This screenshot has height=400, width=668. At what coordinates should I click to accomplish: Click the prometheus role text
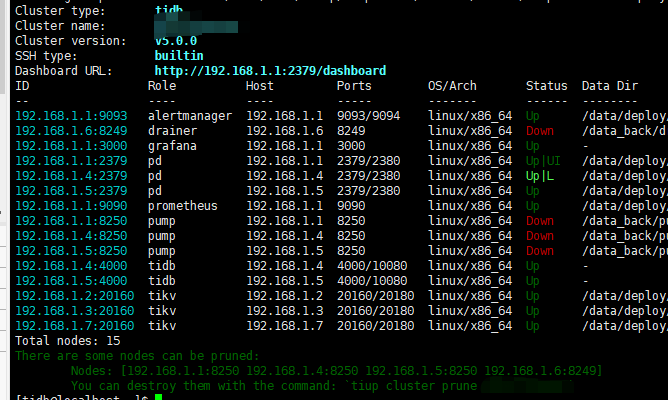(x=183, y=206)
